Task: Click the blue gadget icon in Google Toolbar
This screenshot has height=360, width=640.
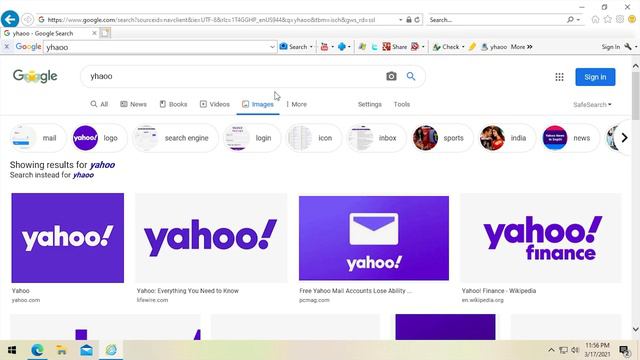Action: 342,47
